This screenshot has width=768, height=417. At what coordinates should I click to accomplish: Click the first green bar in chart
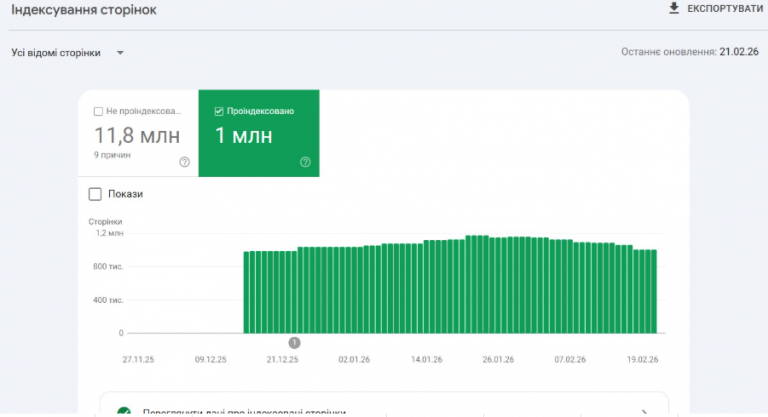(246, 292)
